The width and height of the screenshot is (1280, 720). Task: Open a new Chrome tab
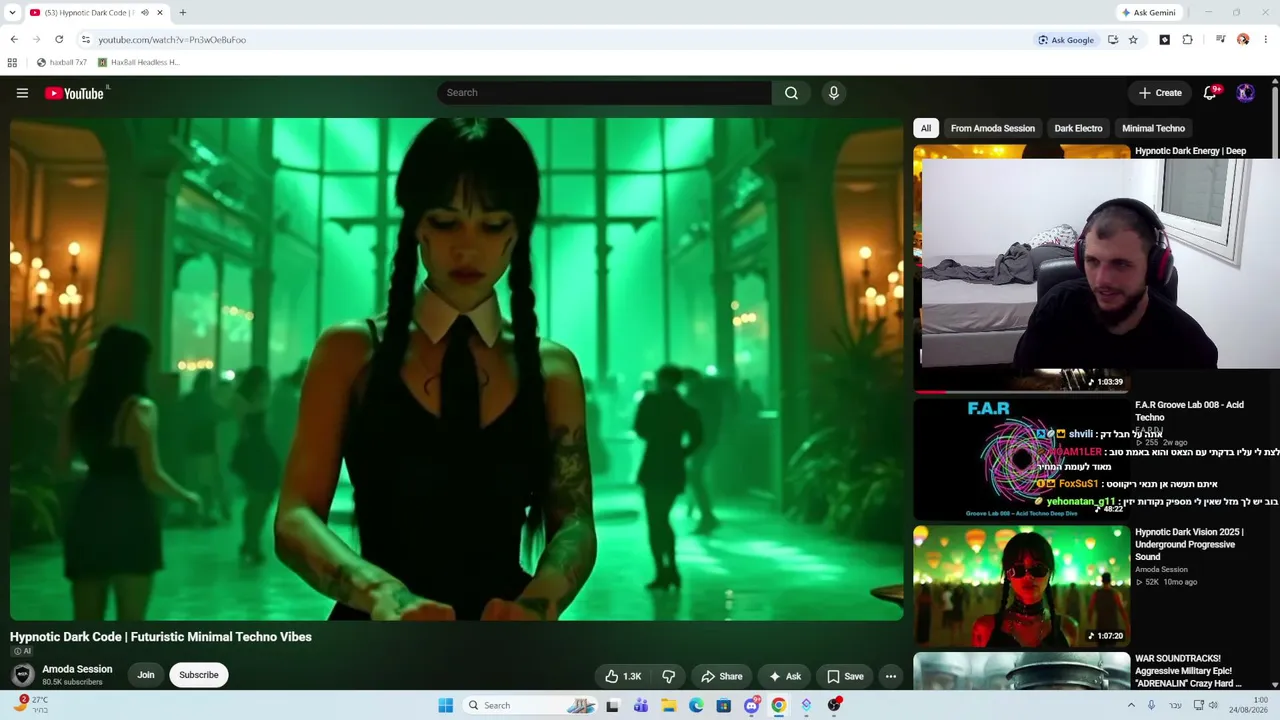(182, 13)
